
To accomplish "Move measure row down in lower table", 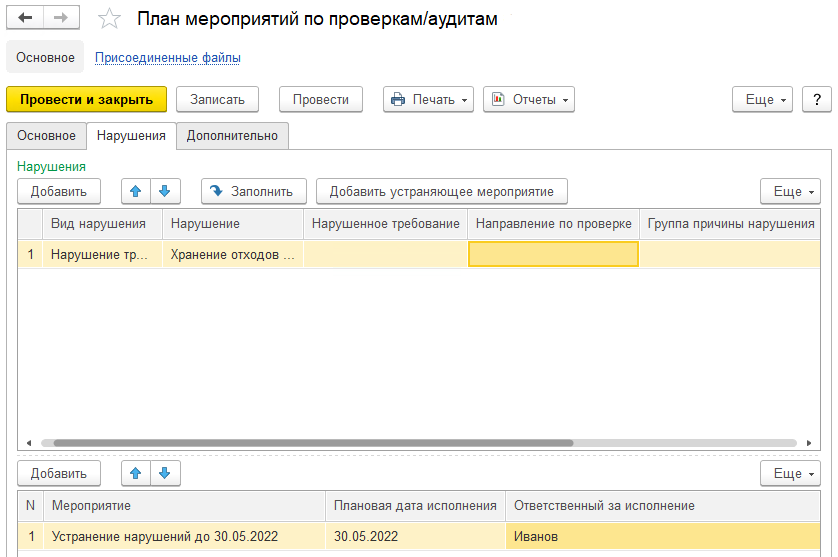I will coord(165,473).
